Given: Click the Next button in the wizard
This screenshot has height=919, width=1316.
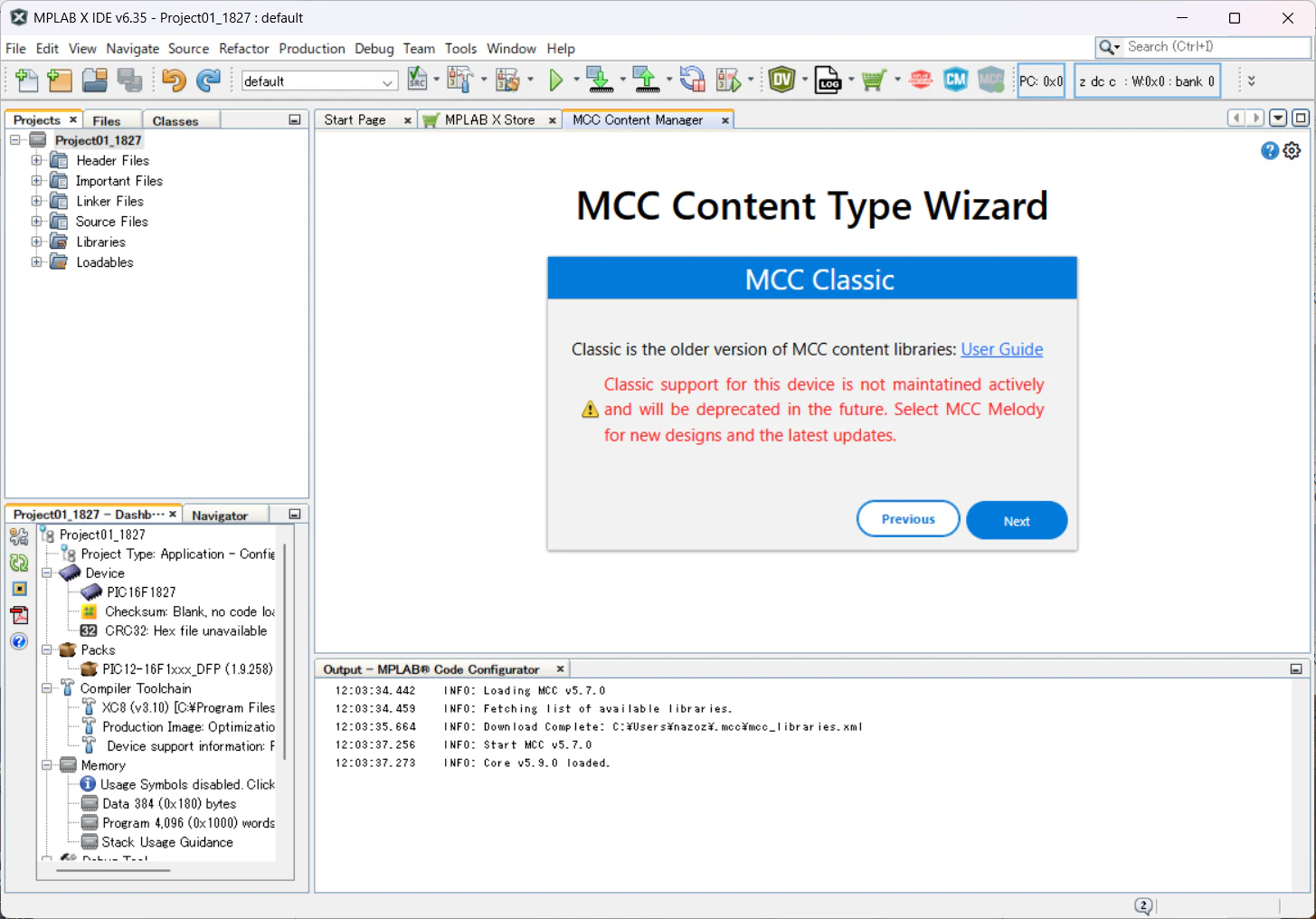Looking at the screenshot, I should pos(1017,520).
